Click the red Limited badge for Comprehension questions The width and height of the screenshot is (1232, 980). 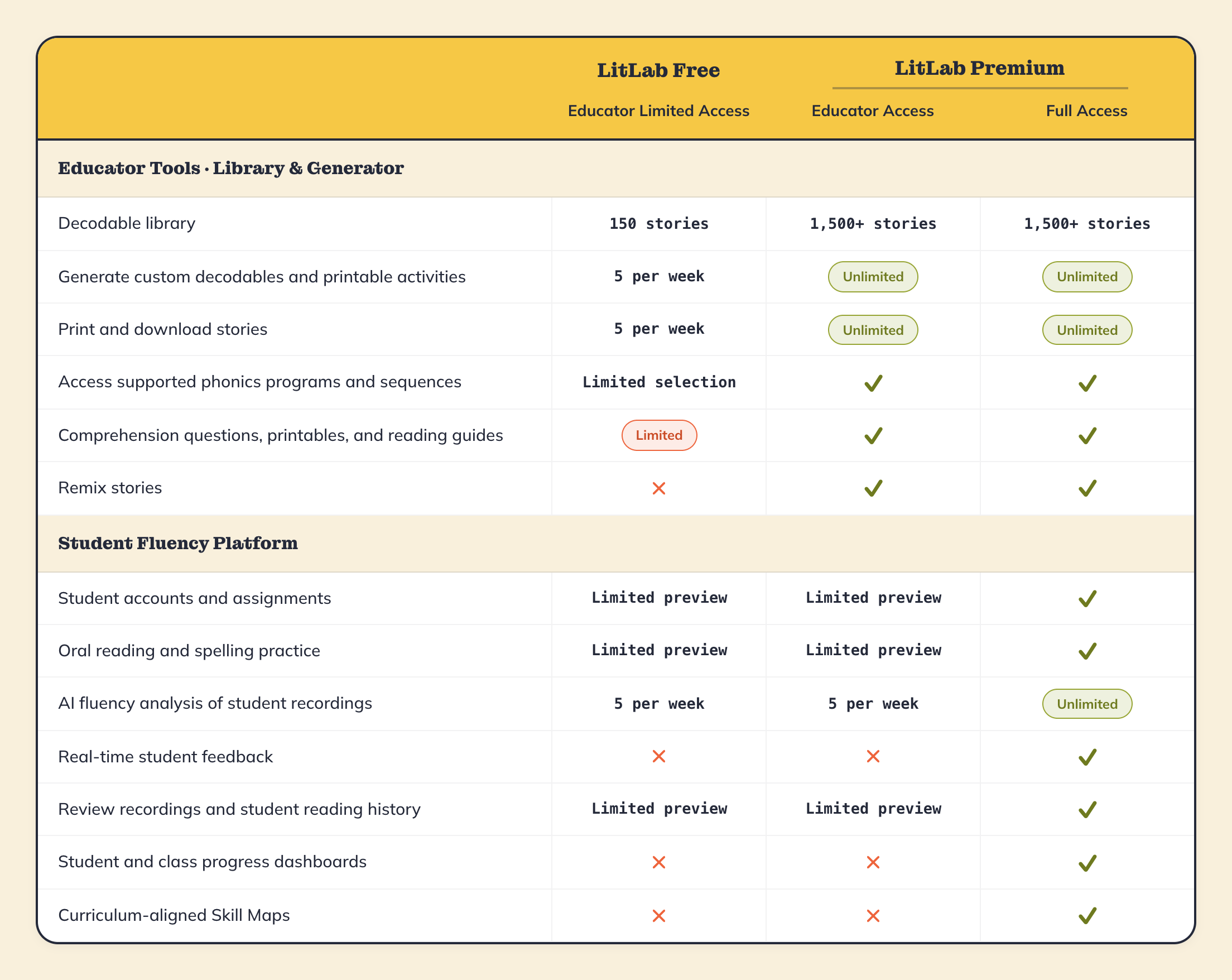point(659,435)
